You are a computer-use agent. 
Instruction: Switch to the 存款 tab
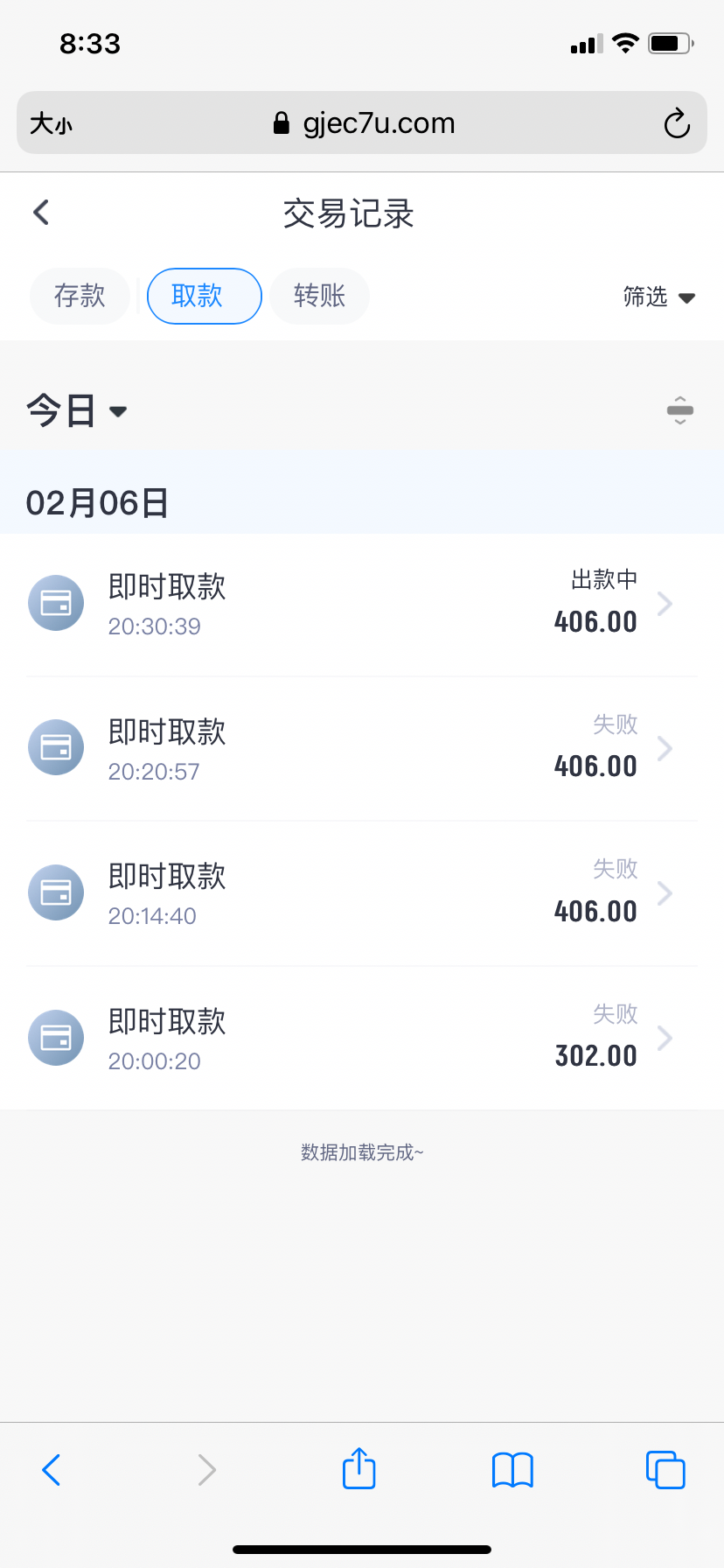point(80,296)
